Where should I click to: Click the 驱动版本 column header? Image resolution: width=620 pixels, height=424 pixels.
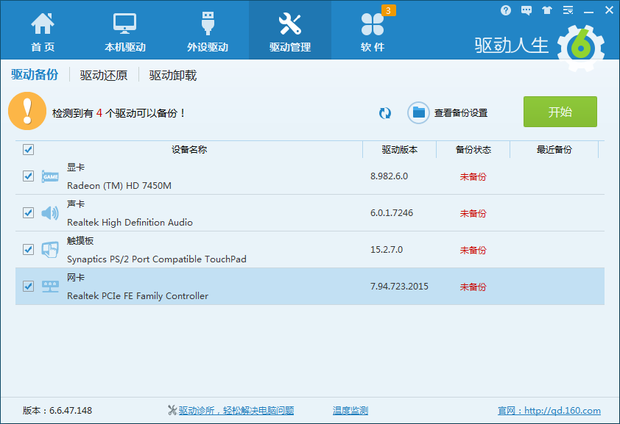click(399, 150)
